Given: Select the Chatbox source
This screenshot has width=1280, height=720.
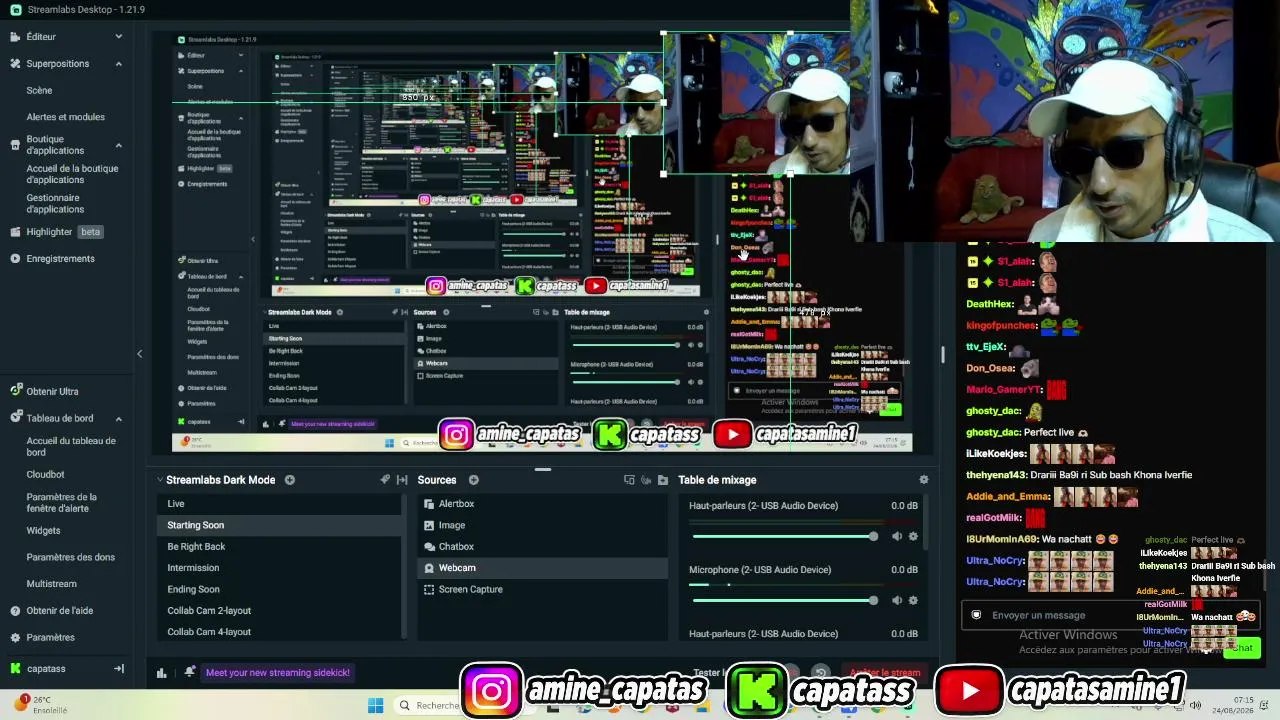Looking at the screenshot, I should click(x=542, y=547).
